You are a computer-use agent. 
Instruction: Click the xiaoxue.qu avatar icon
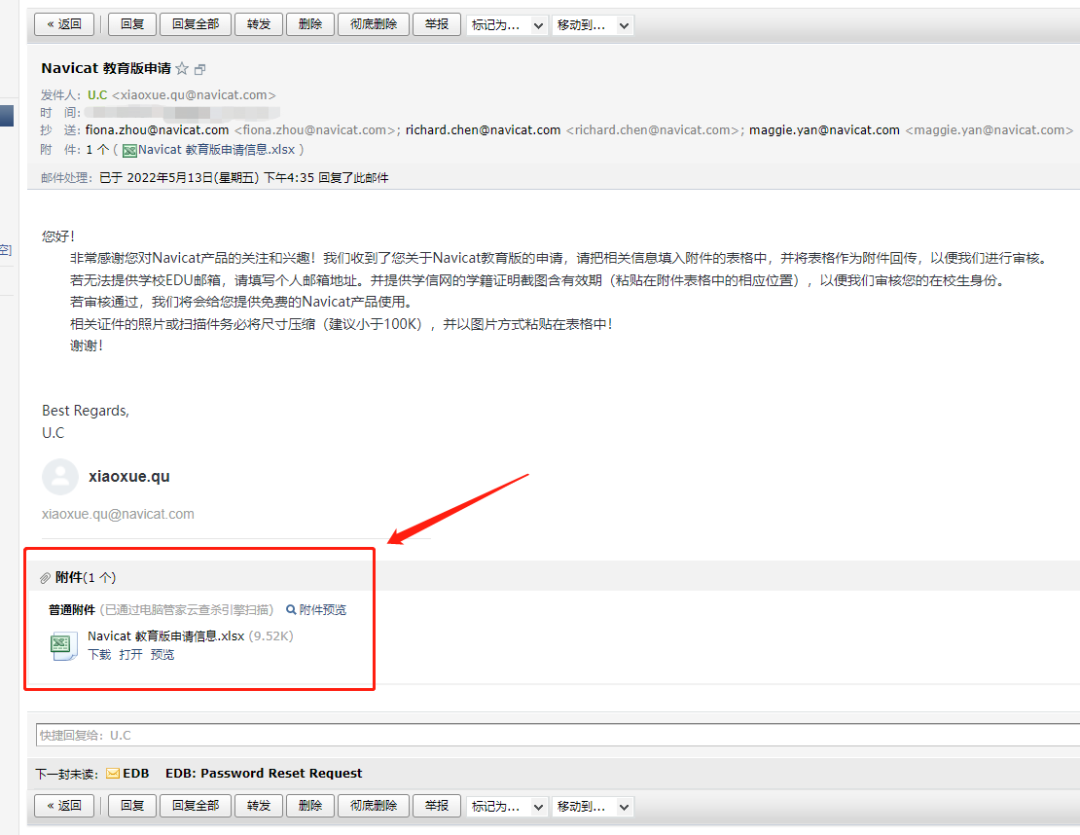tap(61, 477)
